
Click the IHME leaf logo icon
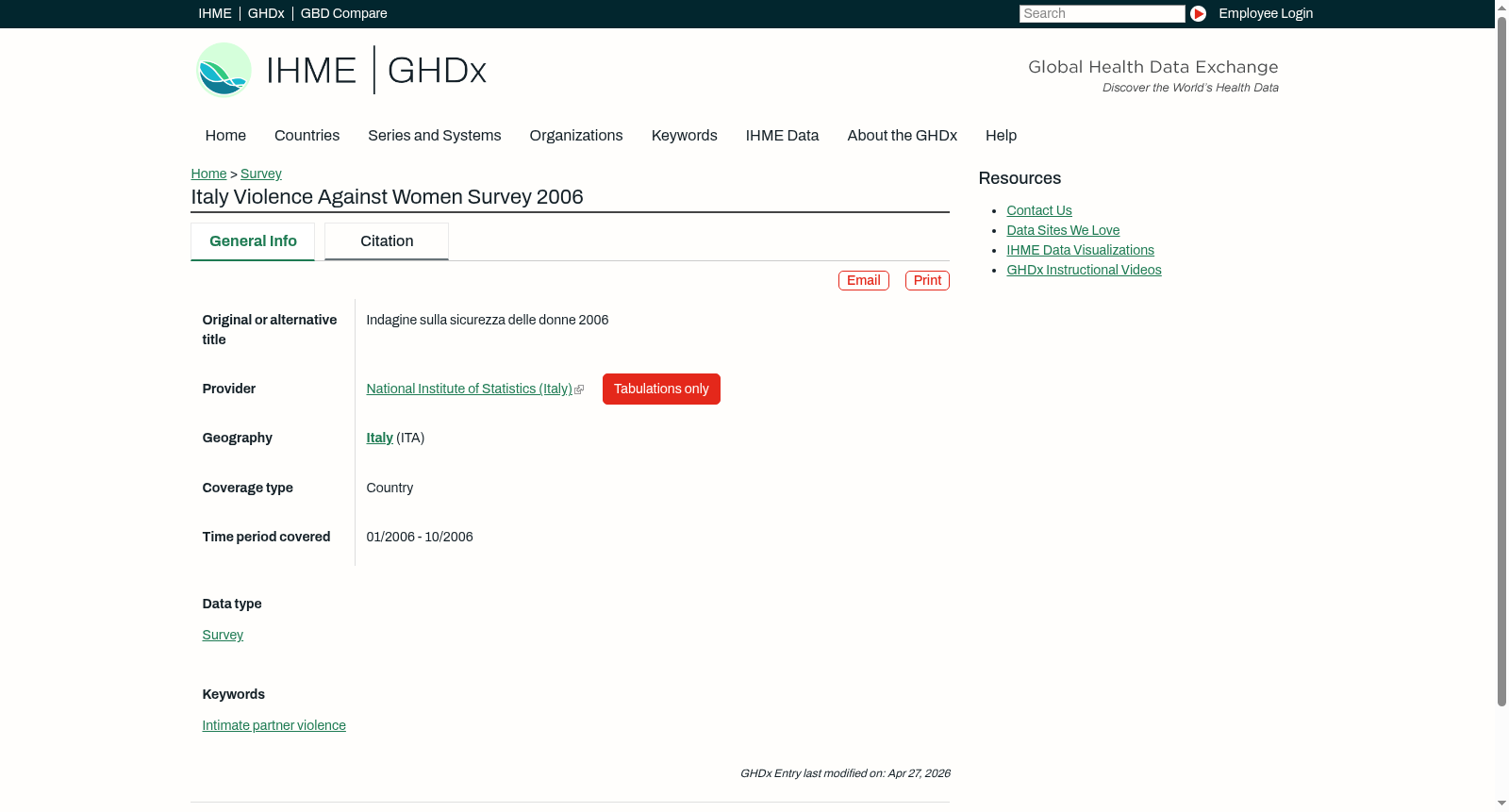pos(224,70)
